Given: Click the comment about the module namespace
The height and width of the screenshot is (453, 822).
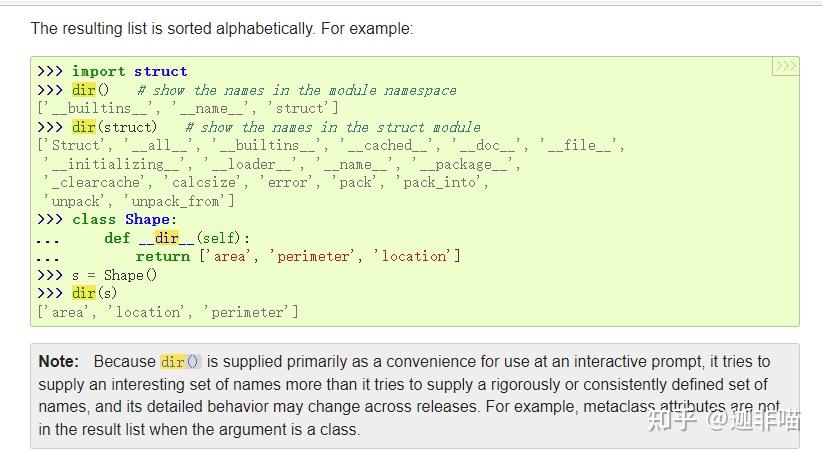Looking at the screenshot, I should point(296,90).
